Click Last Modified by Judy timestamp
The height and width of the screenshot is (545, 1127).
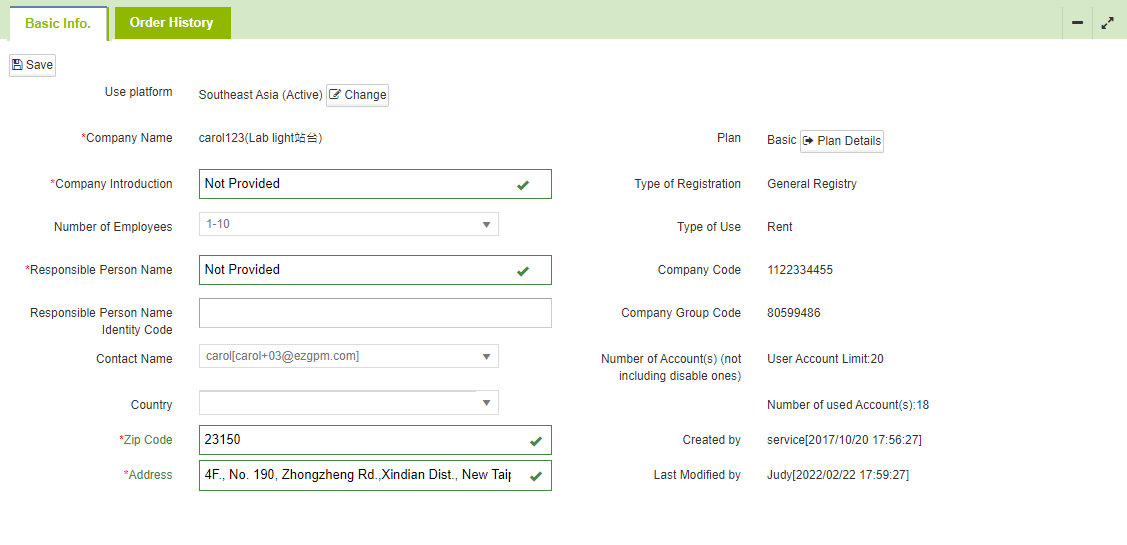click(x=838, y=475)
